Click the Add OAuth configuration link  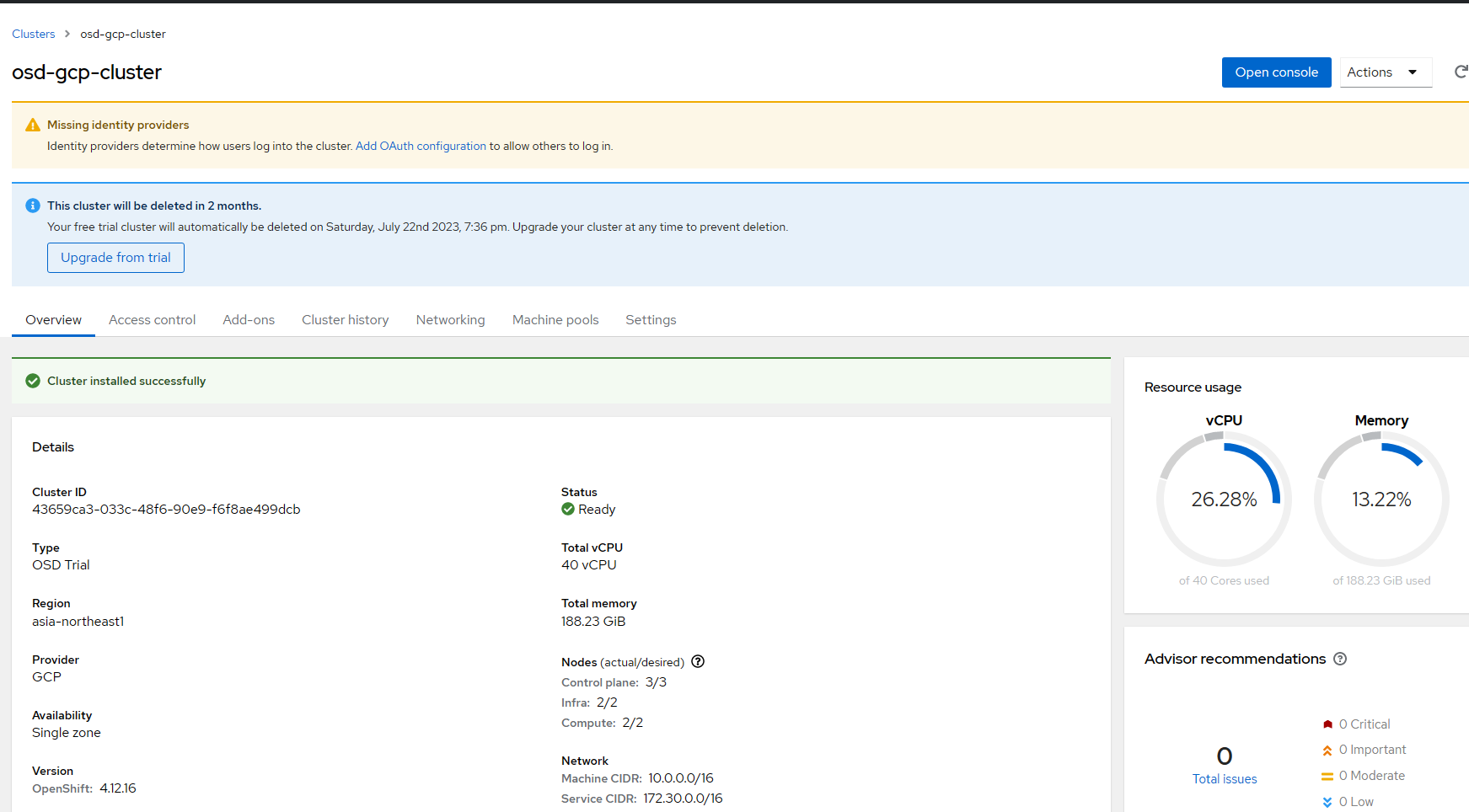click(421, 146)
